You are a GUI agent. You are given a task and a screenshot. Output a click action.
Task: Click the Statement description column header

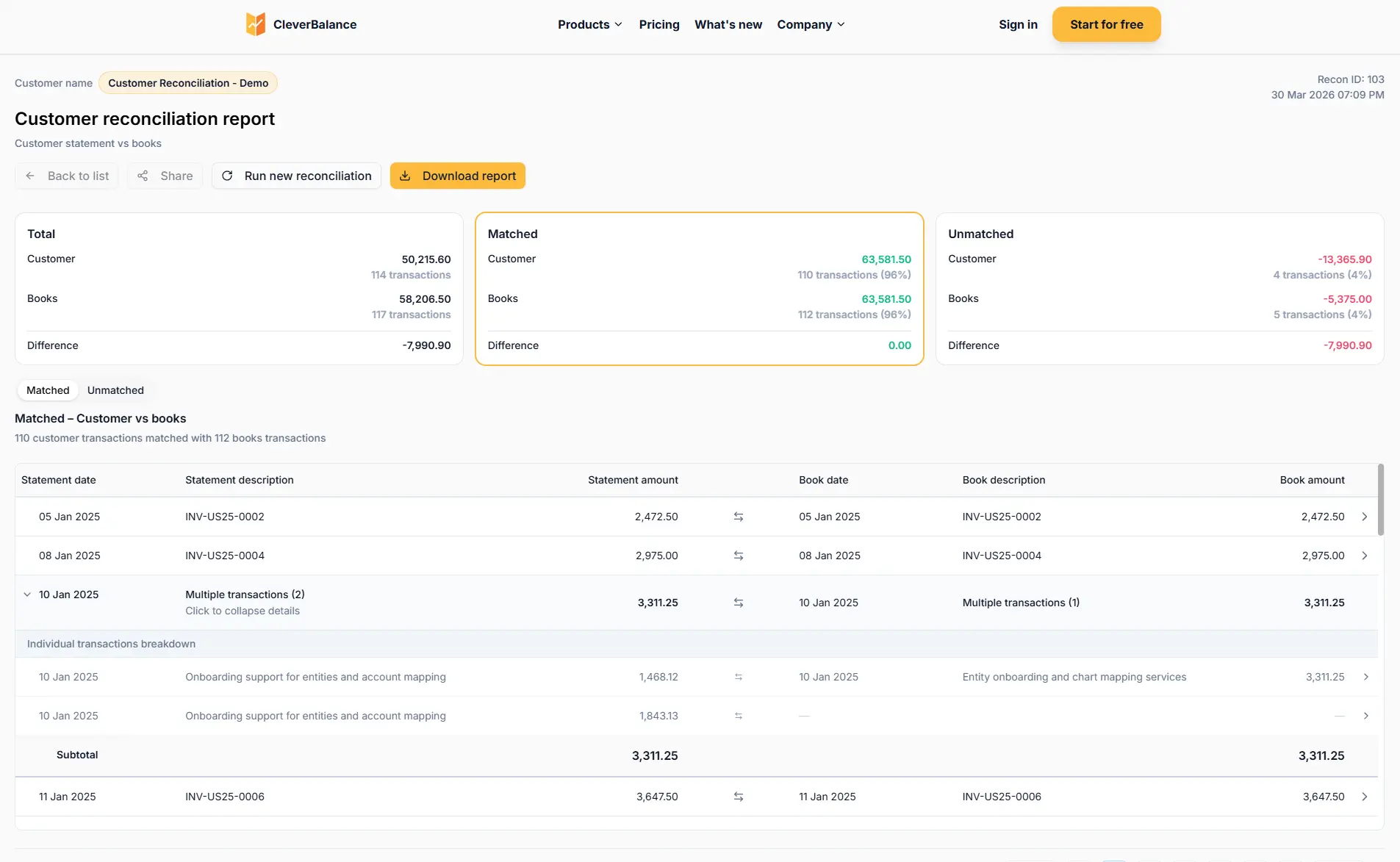240,480
